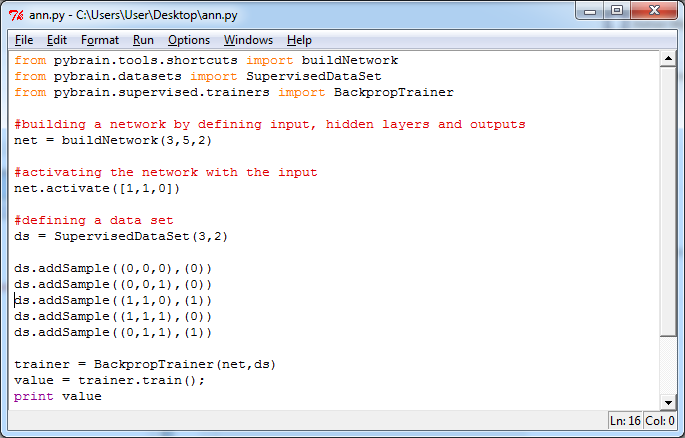
Task: Minimize the ann.py window
Action: click(x=590, y=11)
